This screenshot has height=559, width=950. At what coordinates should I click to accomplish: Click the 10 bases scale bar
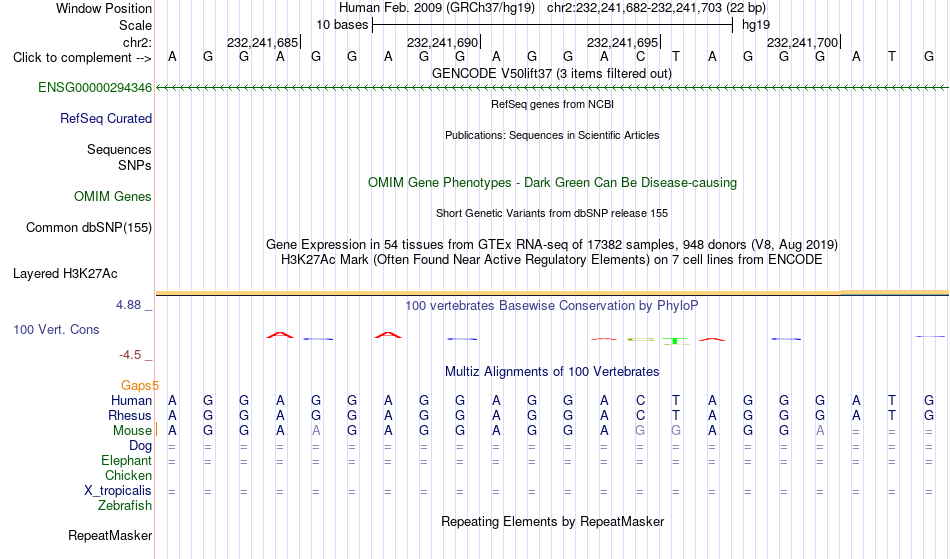point(552,25)
